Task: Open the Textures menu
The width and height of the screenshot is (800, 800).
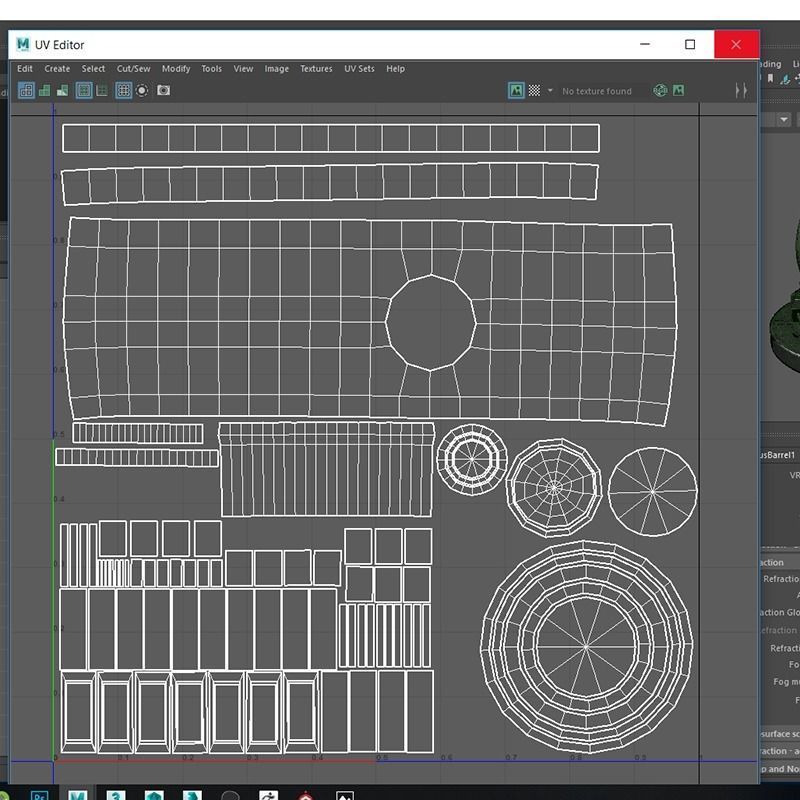Action: [x=316, y=69]
